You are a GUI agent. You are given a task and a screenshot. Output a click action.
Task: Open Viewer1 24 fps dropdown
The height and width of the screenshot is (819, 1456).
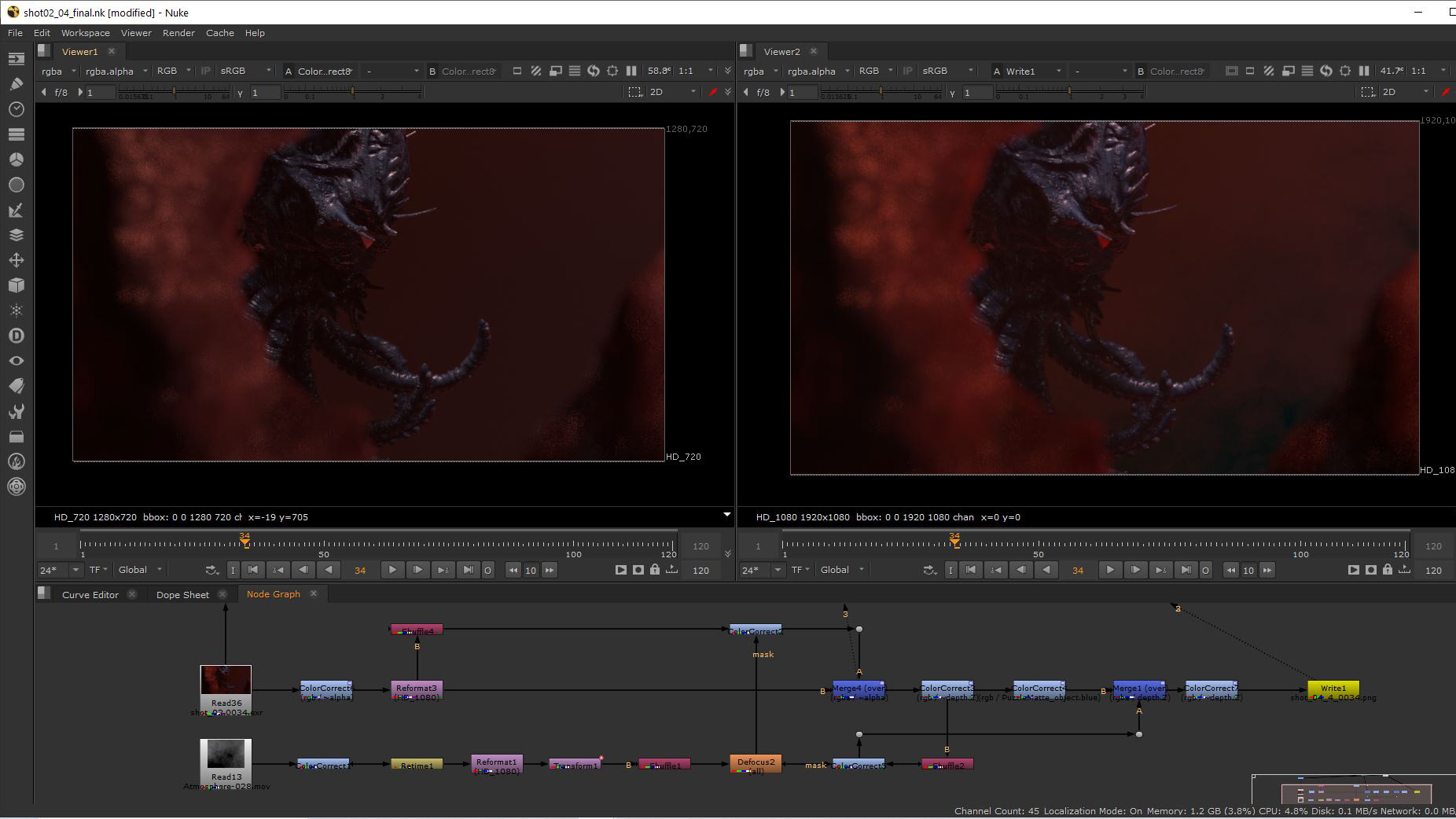point(60,570)
